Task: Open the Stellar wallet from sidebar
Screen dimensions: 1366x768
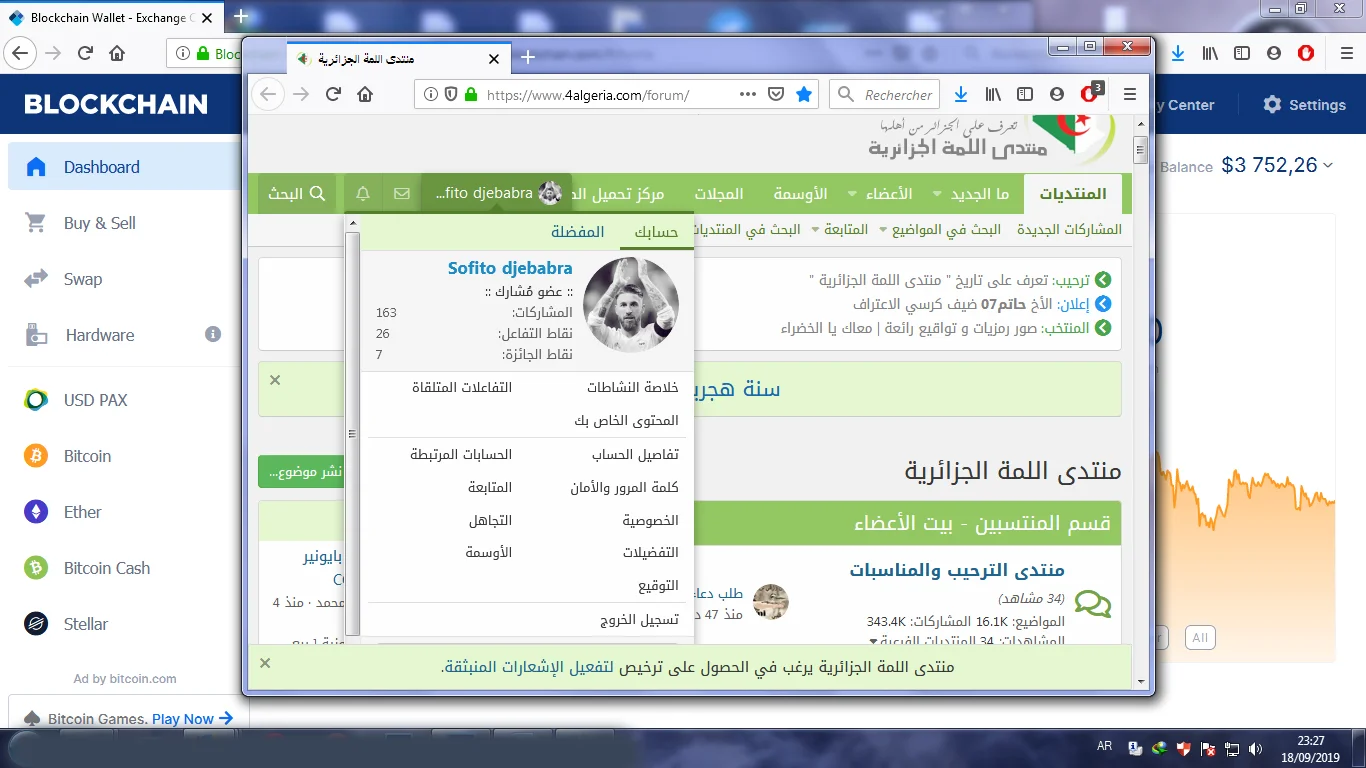Action: 86,624
